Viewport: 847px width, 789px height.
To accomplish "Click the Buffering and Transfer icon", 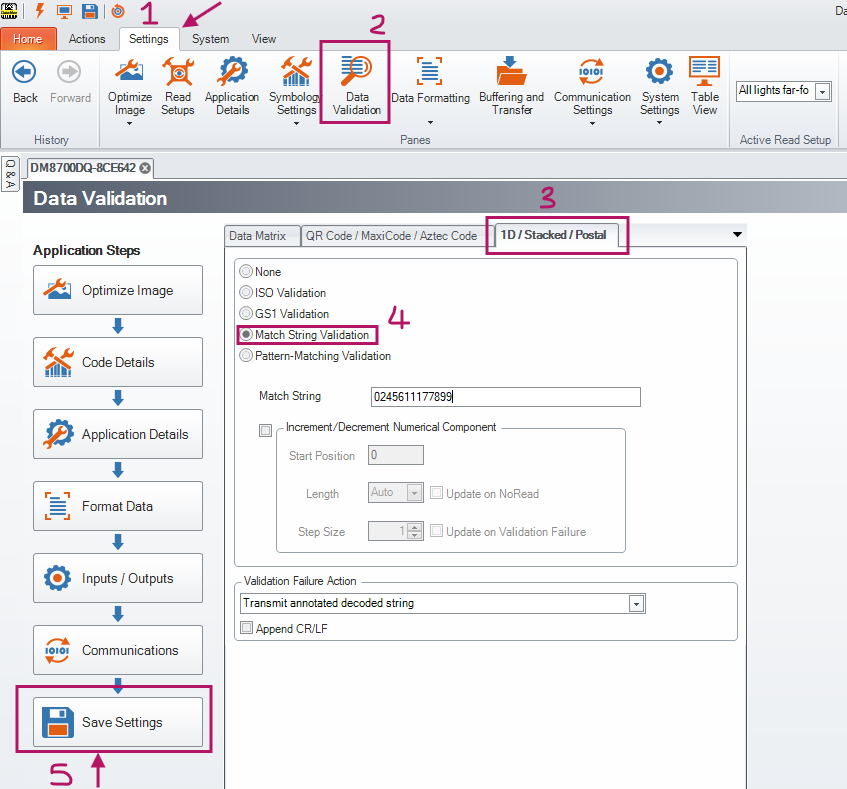I will point(511,84).
